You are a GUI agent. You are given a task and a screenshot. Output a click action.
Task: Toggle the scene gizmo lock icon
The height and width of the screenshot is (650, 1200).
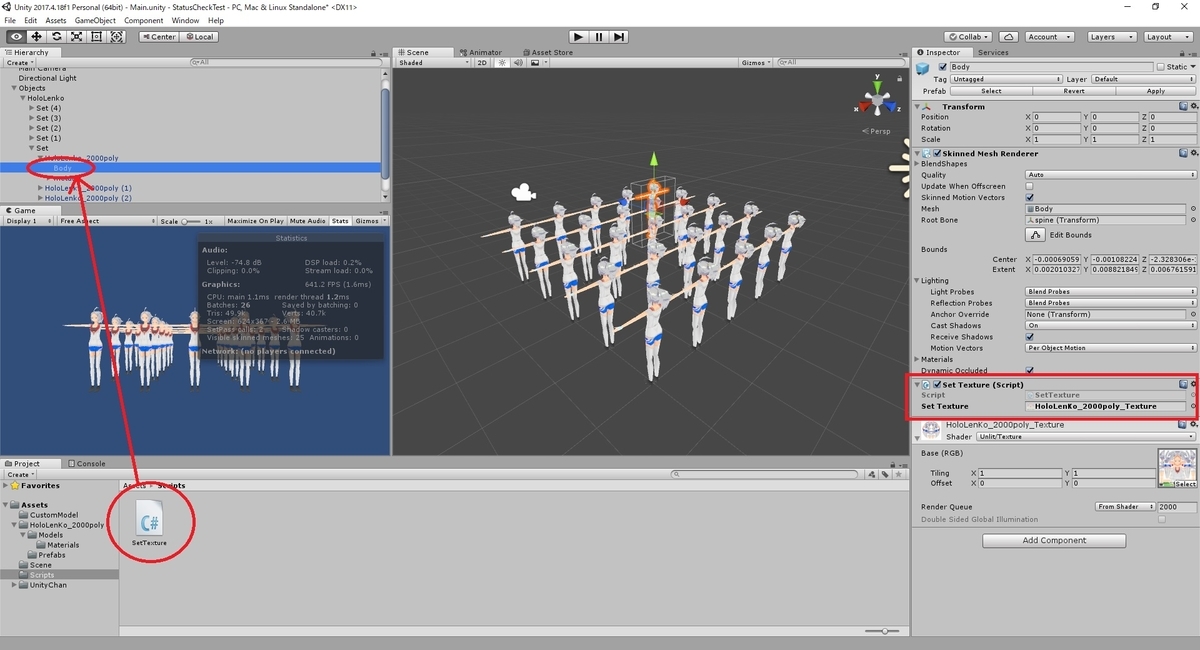901,79
